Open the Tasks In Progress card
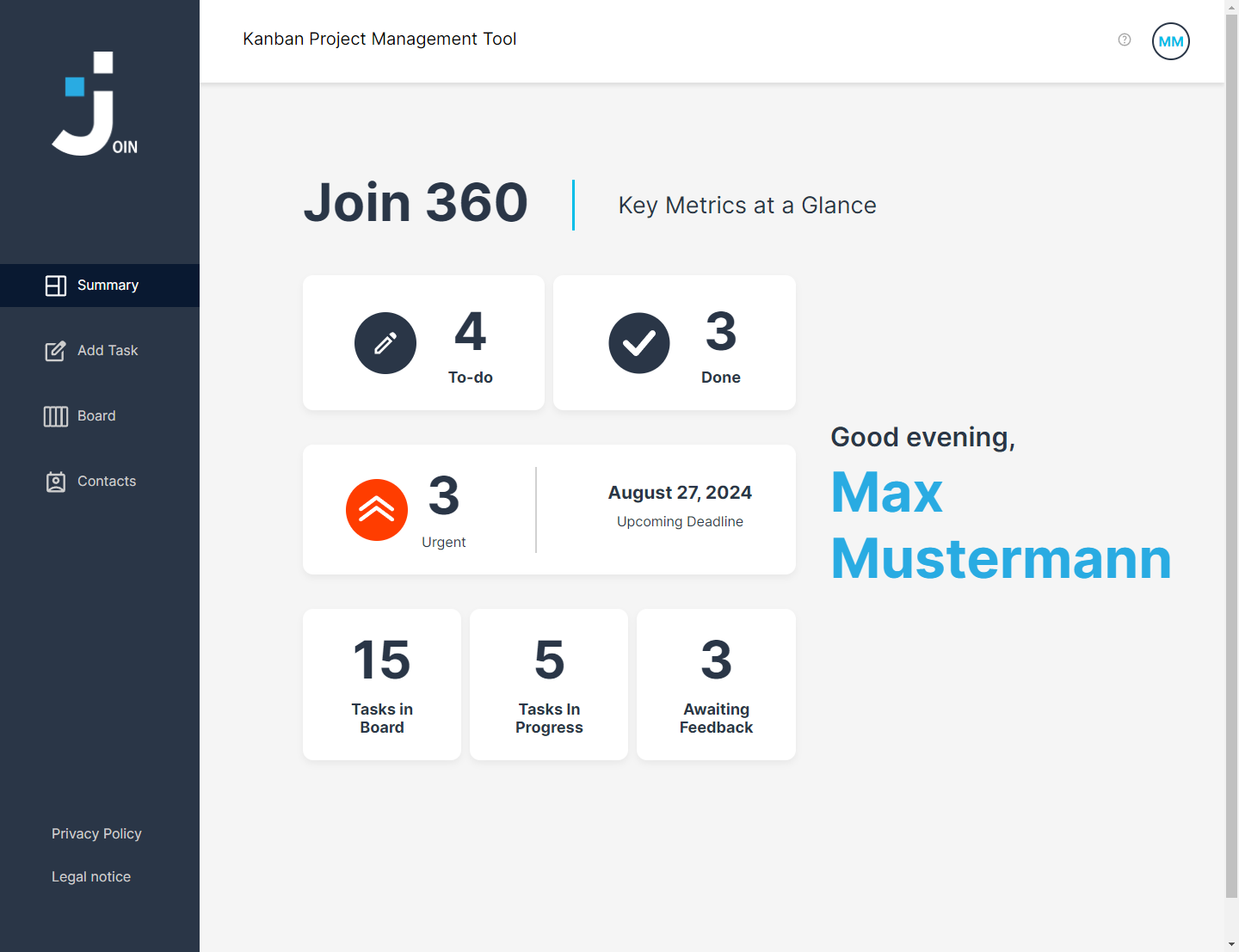Viewport: 1239px width, 952px height. pyautogui.click(x=549, y=685)
